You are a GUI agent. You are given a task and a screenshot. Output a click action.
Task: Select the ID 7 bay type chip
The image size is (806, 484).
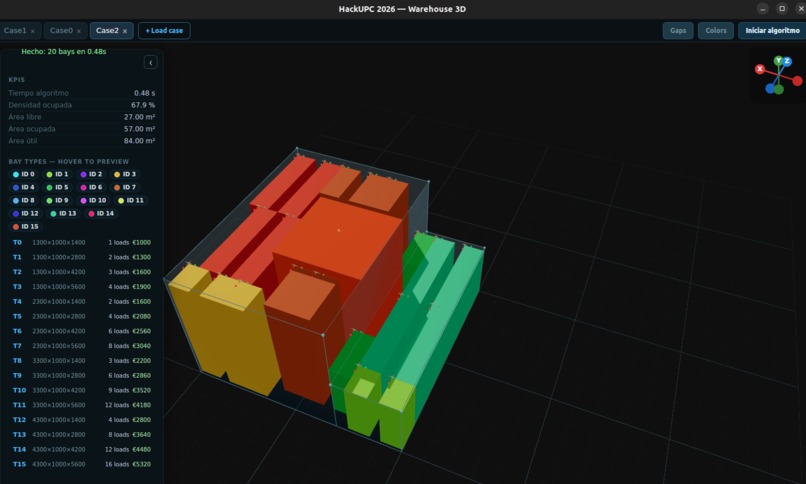click(125, 188)
